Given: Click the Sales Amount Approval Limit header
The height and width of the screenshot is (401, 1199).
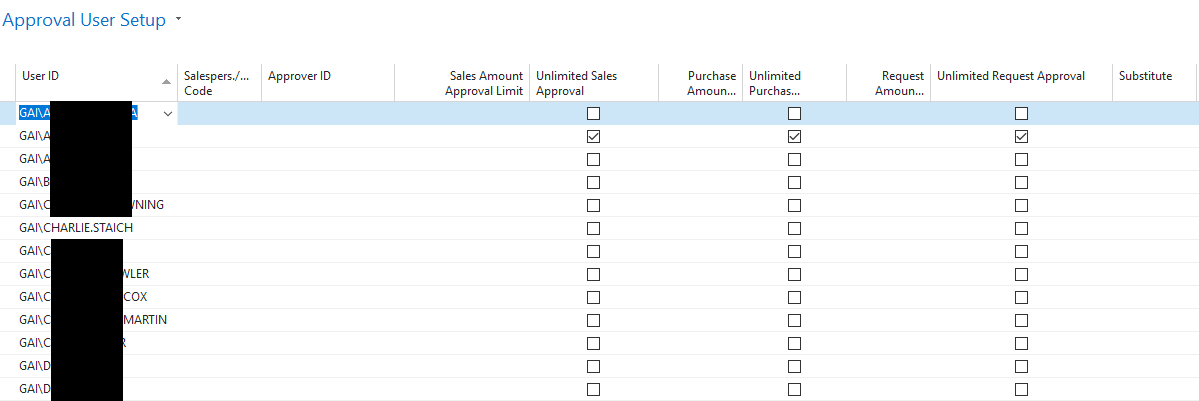Looking at the screenshot, I should point(462,83).
